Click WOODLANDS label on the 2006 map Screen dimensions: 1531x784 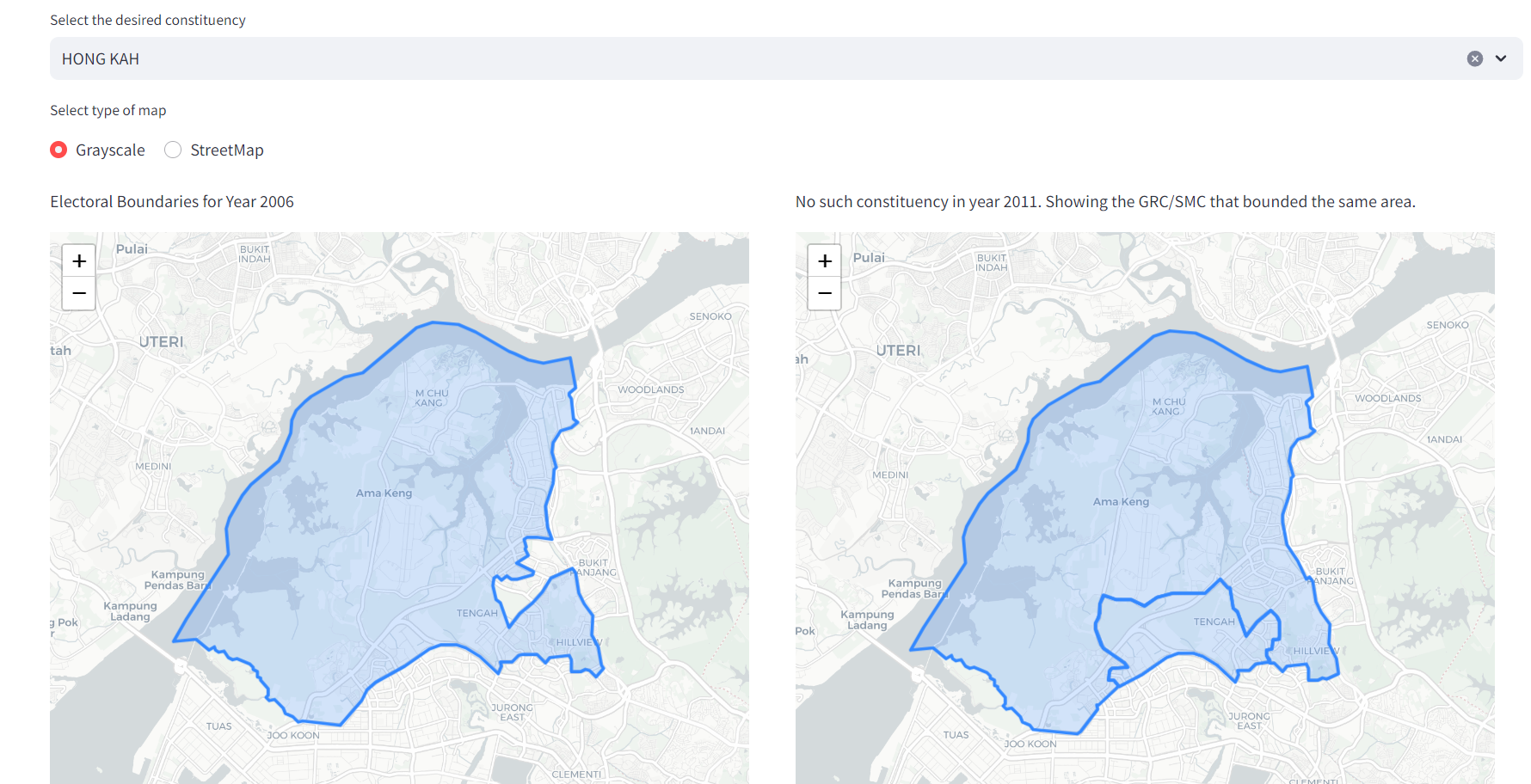coord(650,389)
